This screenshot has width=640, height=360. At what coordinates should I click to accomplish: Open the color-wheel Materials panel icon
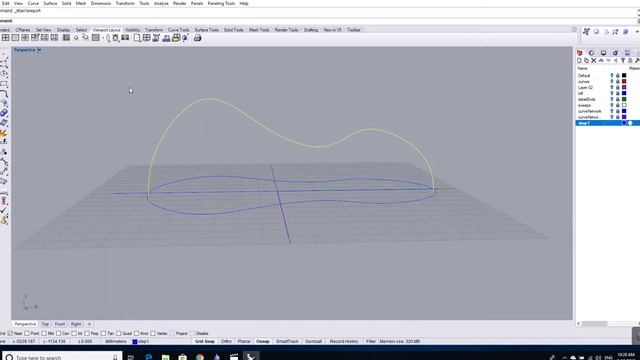[591, 53]
